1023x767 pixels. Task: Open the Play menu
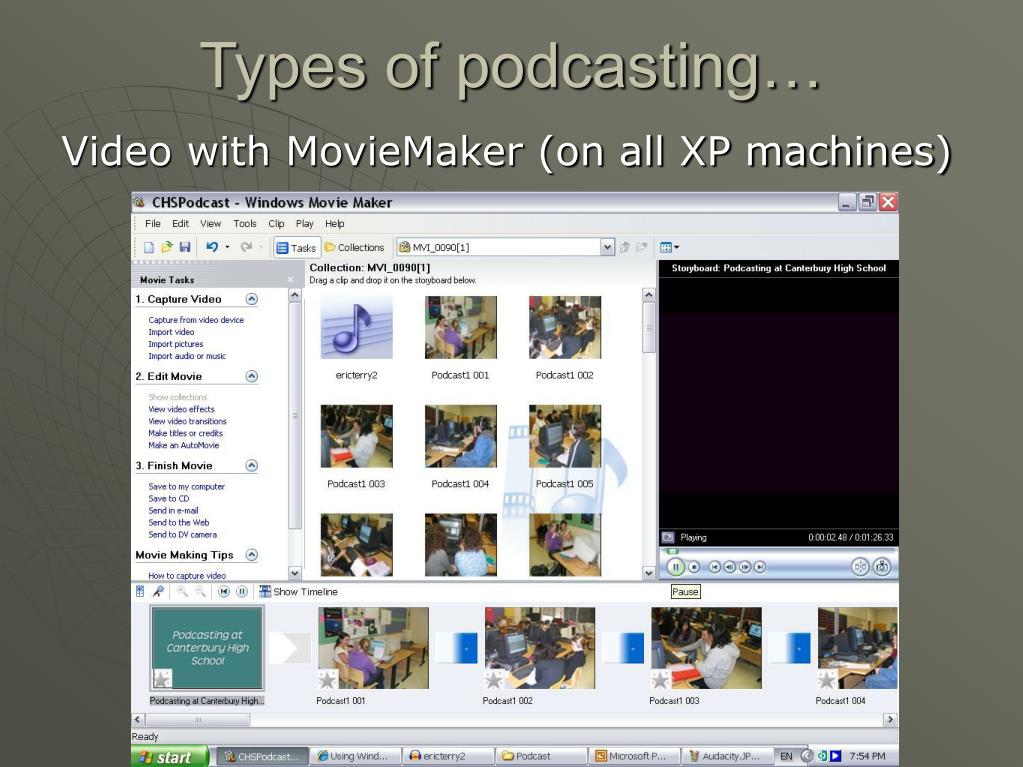[x=304, y=224]
